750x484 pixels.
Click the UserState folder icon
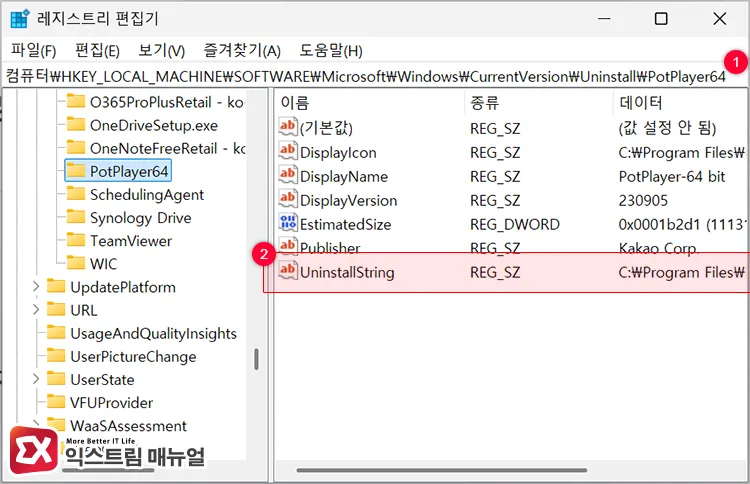(56, 379)
